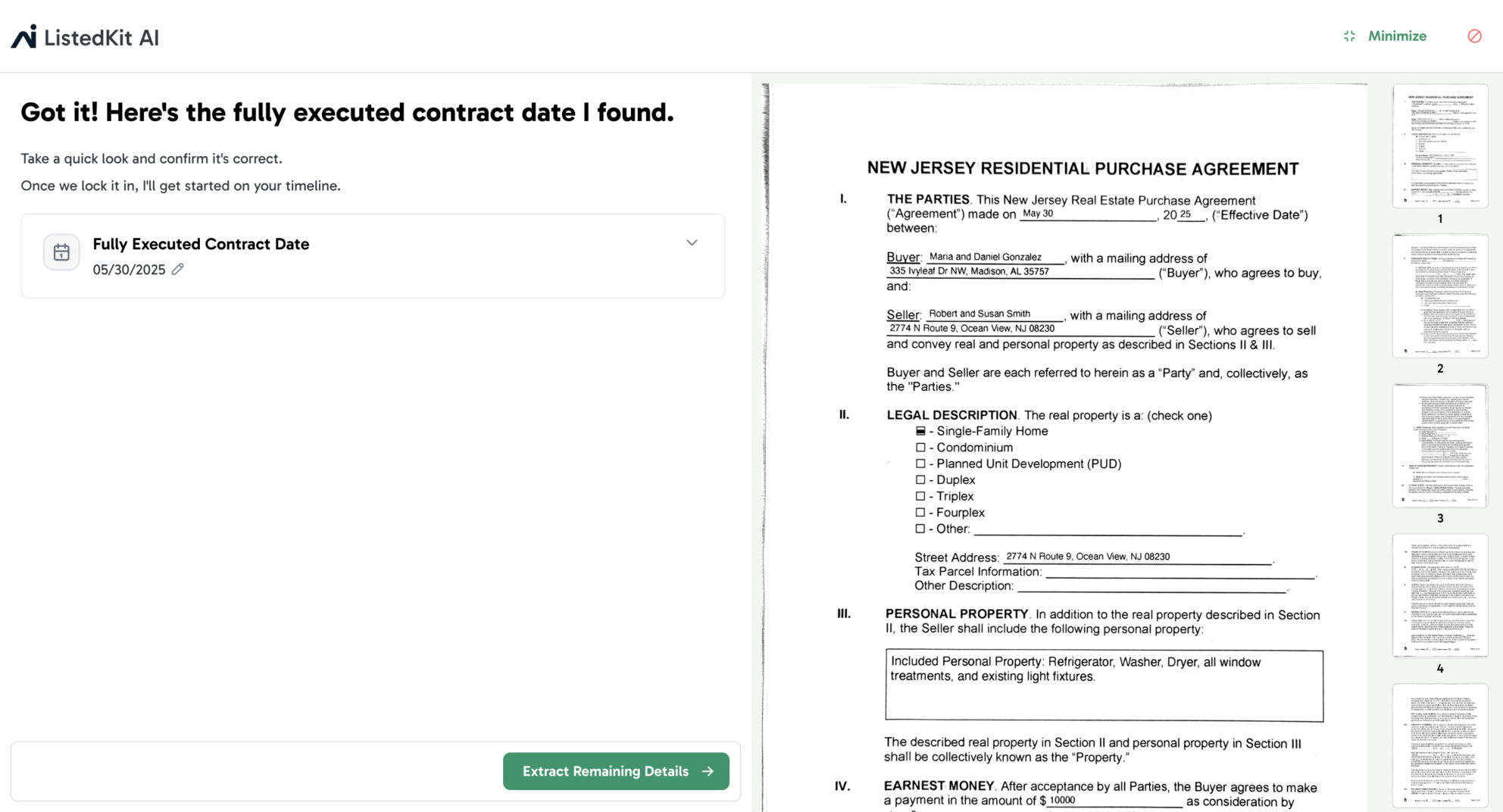Open the fifth page thumbnail

pyautogui.click(x=1440, y=745)
